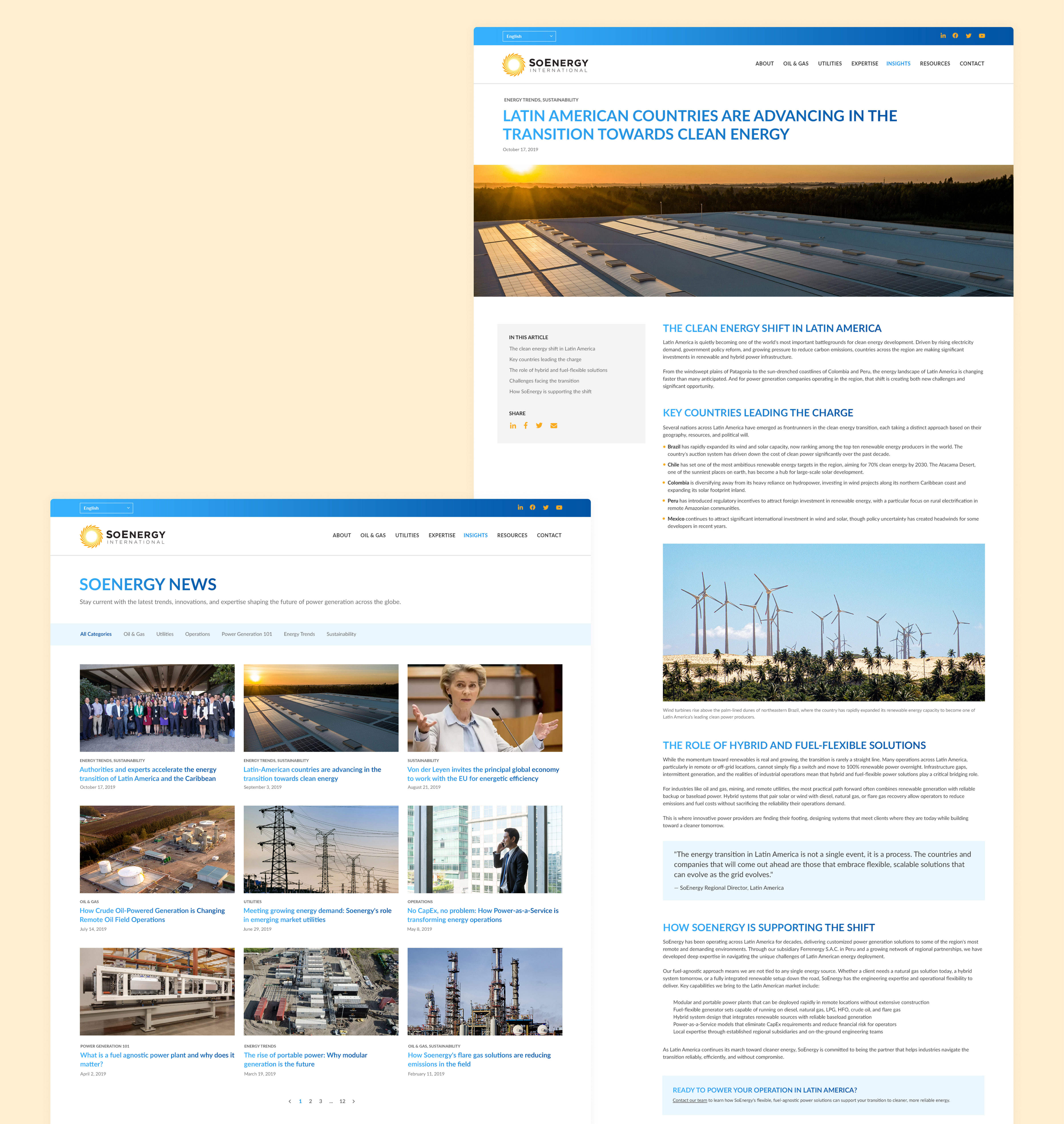Select Oil & Gas category filter
The height and width of the screenshot is (1124, 1064).
coord(134,634)
